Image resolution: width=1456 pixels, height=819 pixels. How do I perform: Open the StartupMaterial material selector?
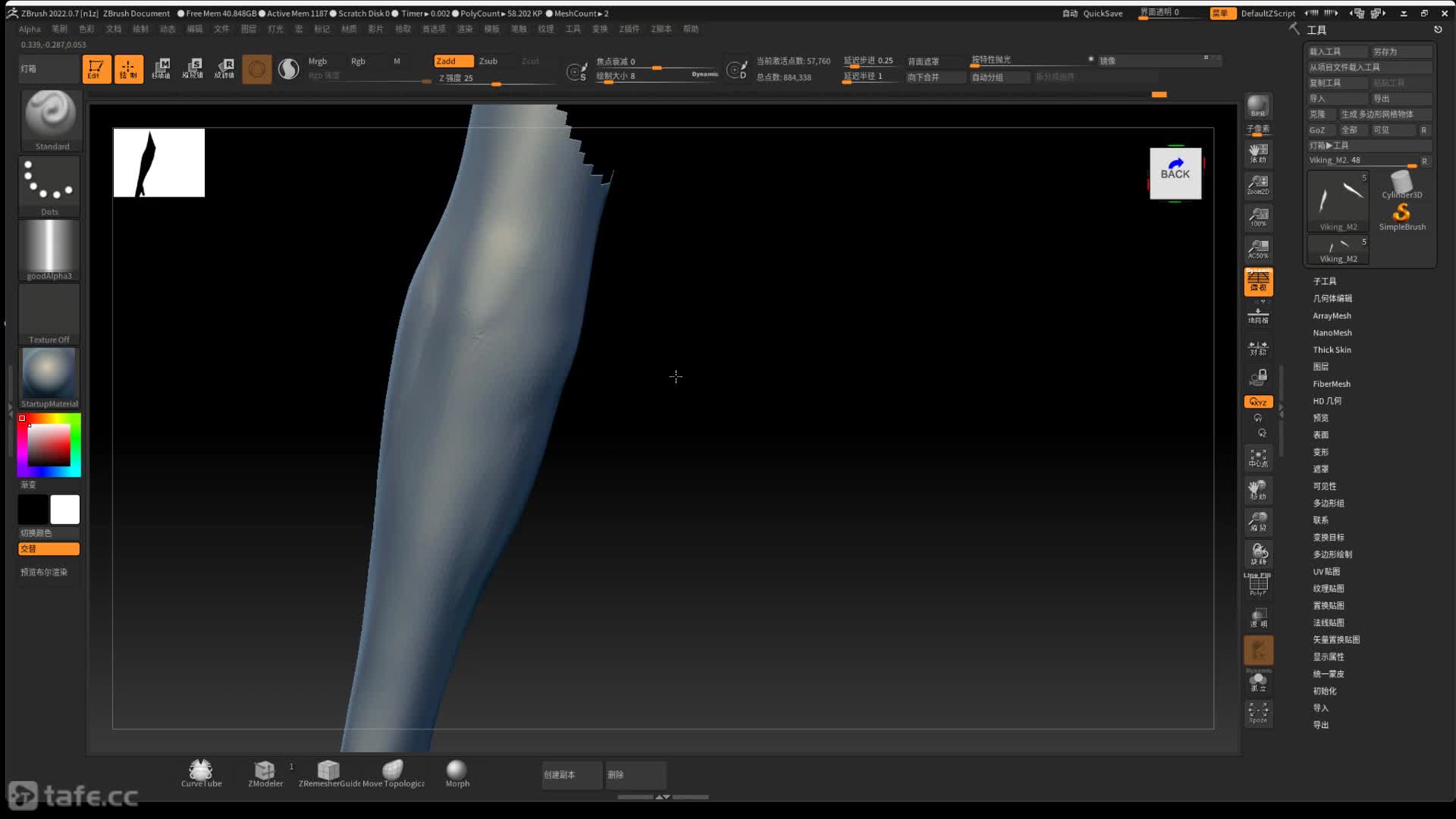point(50,378)
